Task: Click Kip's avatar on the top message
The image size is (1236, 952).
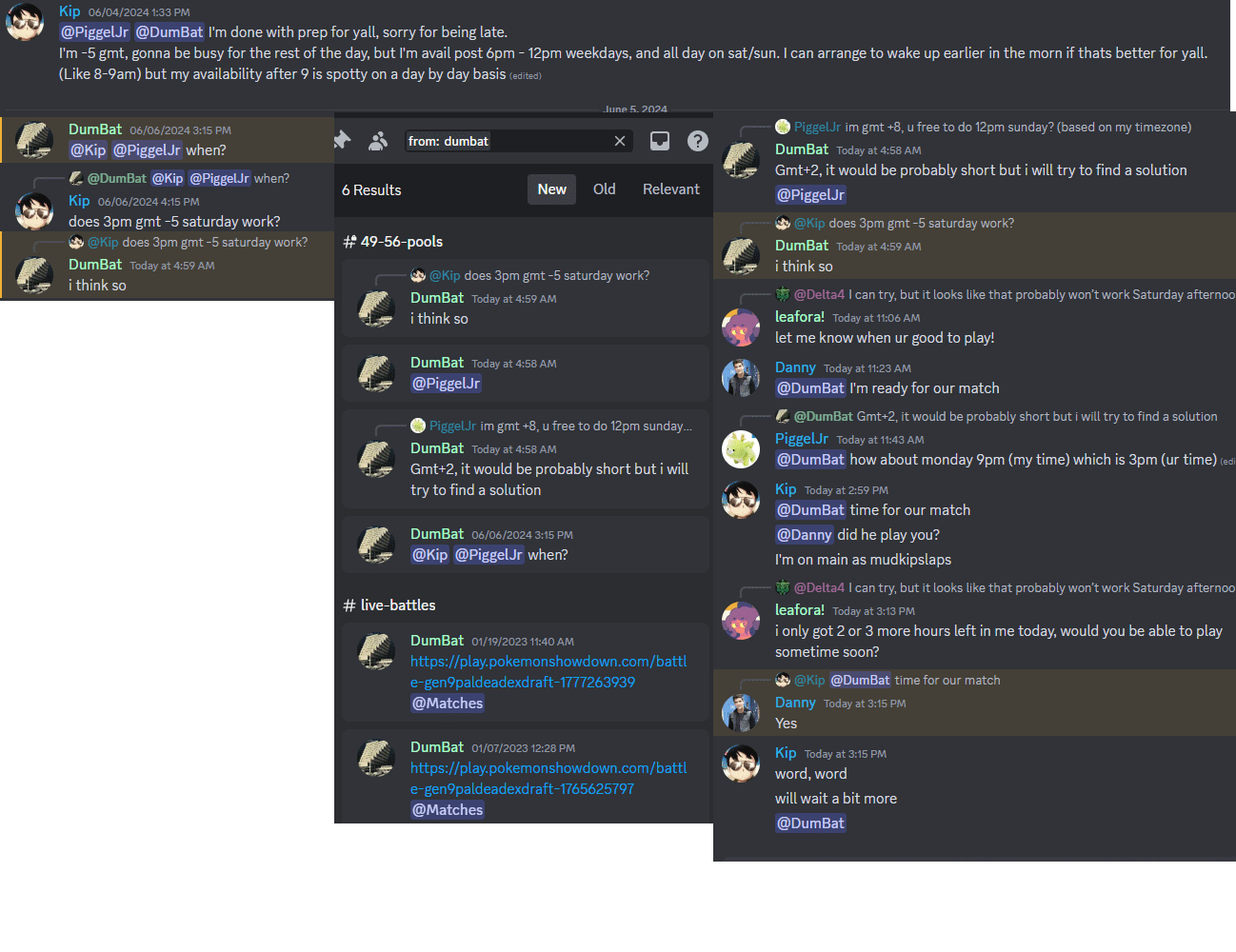Action: pyautogui.click(x=25, y=22)
